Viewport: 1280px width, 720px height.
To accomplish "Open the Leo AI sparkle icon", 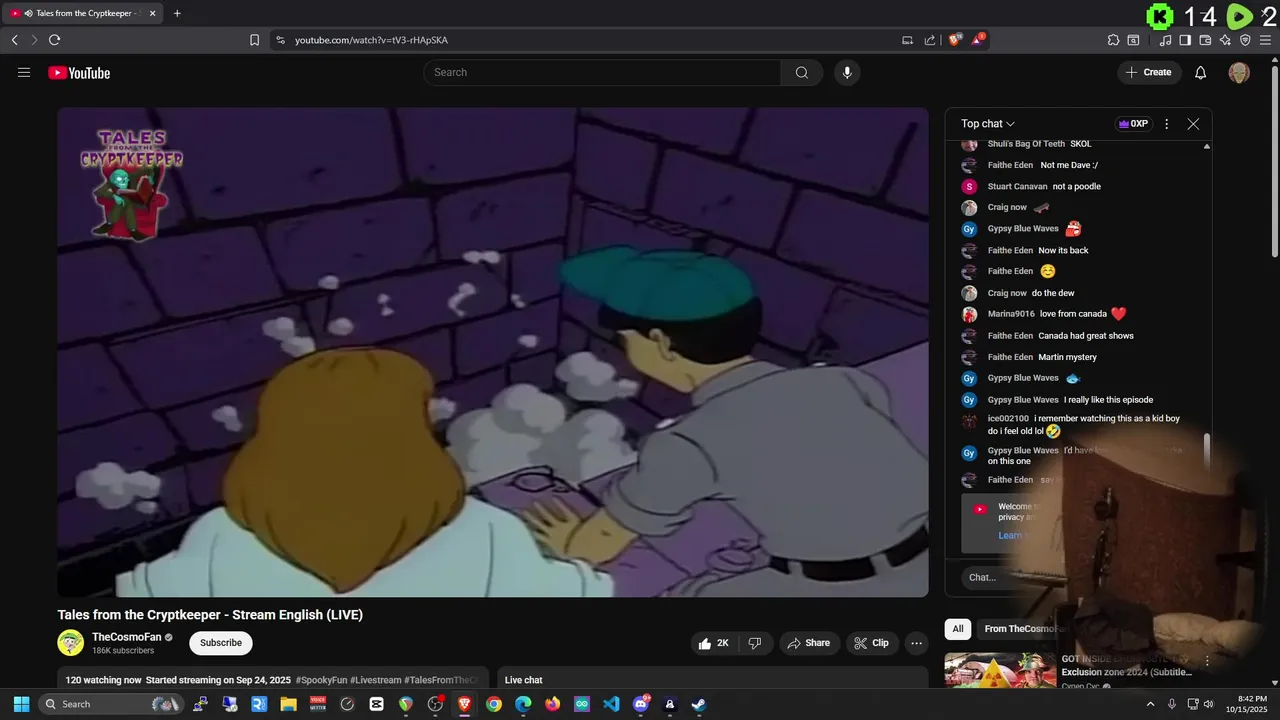I will coord(1225,40).
